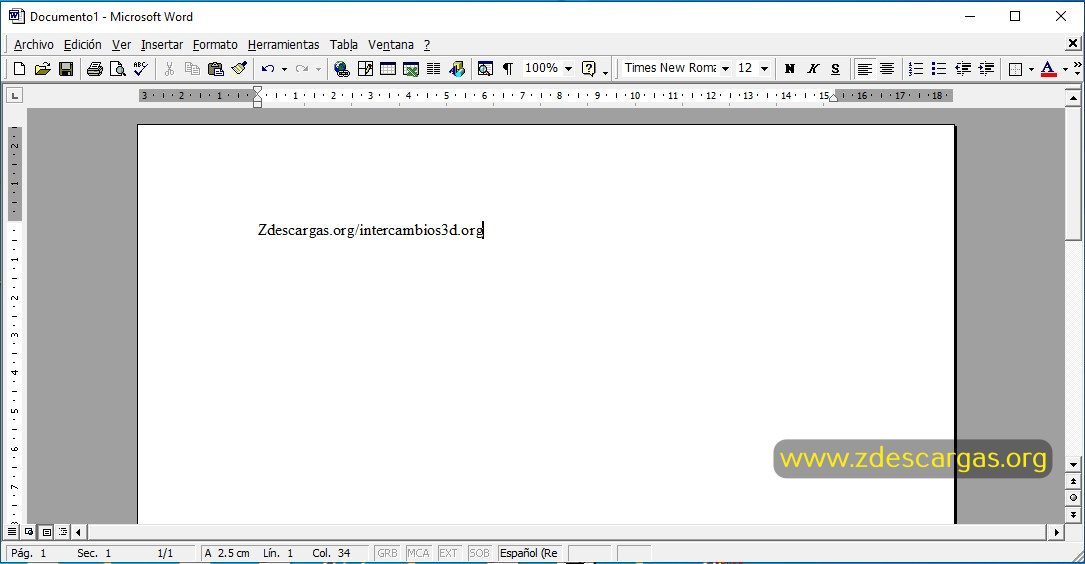Toggle bold (N) formatting
The height and width of the screenshot is (564, 1085).
point(790,69)
